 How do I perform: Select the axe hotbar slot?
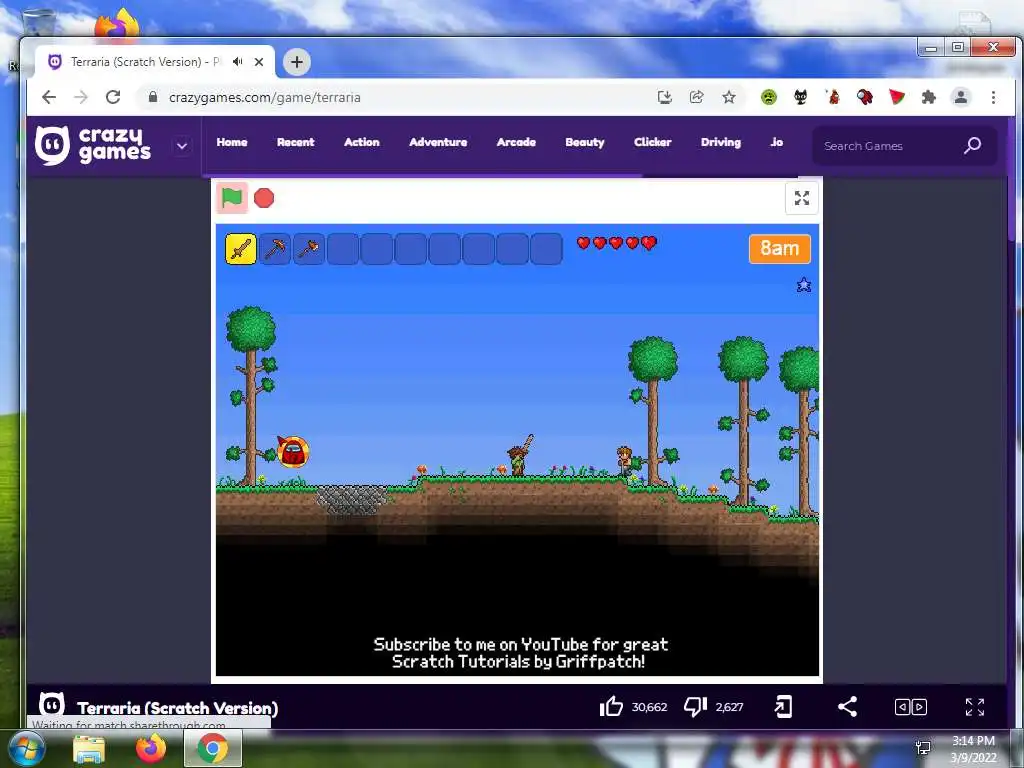click(x=309, y=249)
